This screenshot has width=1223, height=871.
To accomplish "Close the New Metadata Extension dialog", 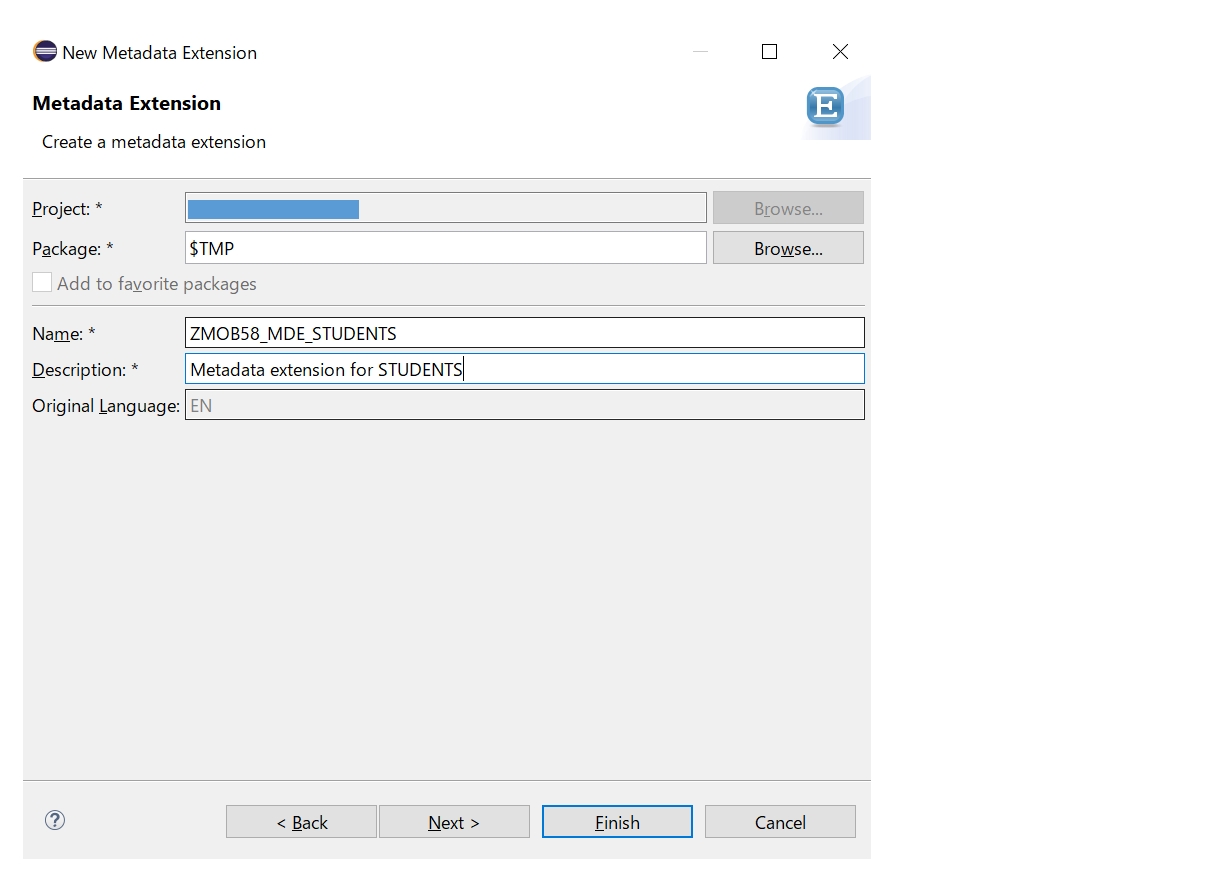I will click(x=840, y=52).
